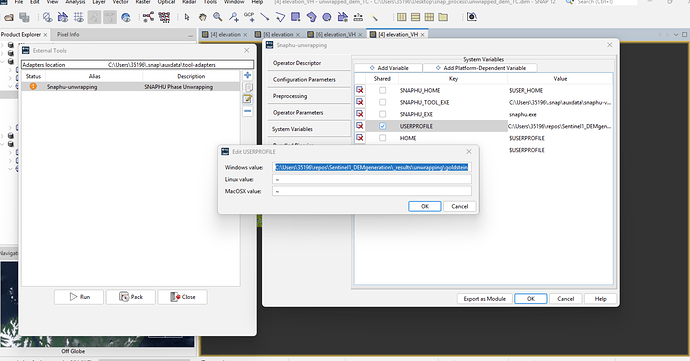The width and height of the screenshot is (690, 361).
Task: Click the duplicate adapter icon
Action: 248,87
